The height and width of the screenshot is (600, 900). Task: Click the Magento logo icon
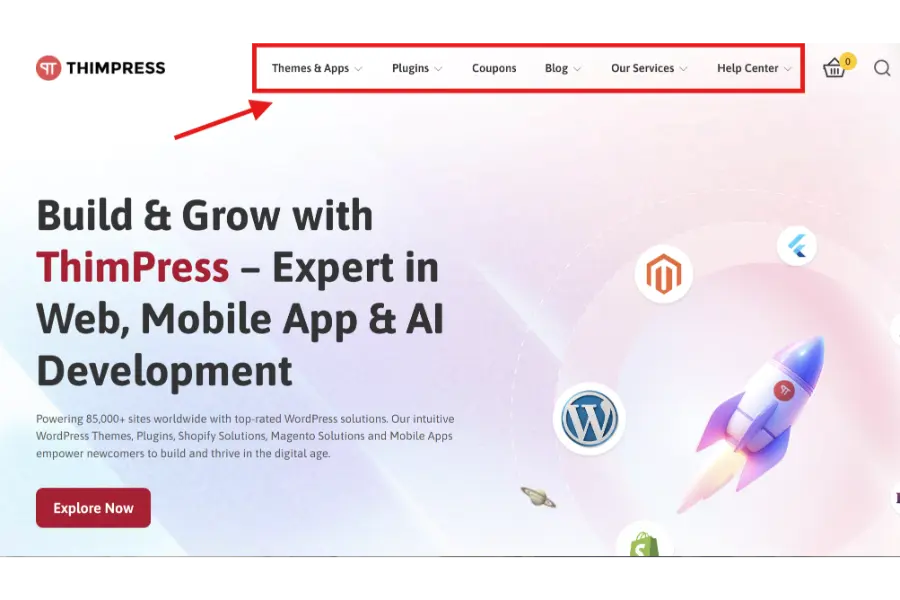663,273
